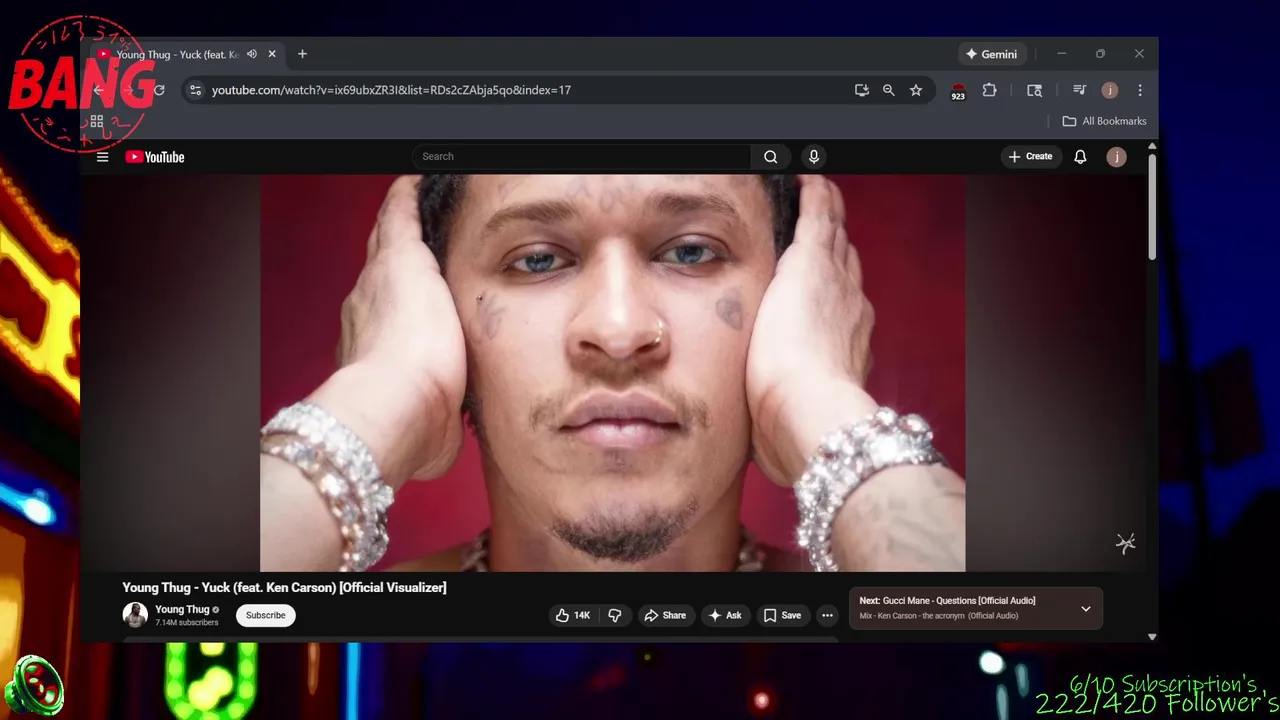Image resolution: width=1280 pixels, height=720 pixels.
Task: Open YouTube notifications bell
Action: [1080, 156]
